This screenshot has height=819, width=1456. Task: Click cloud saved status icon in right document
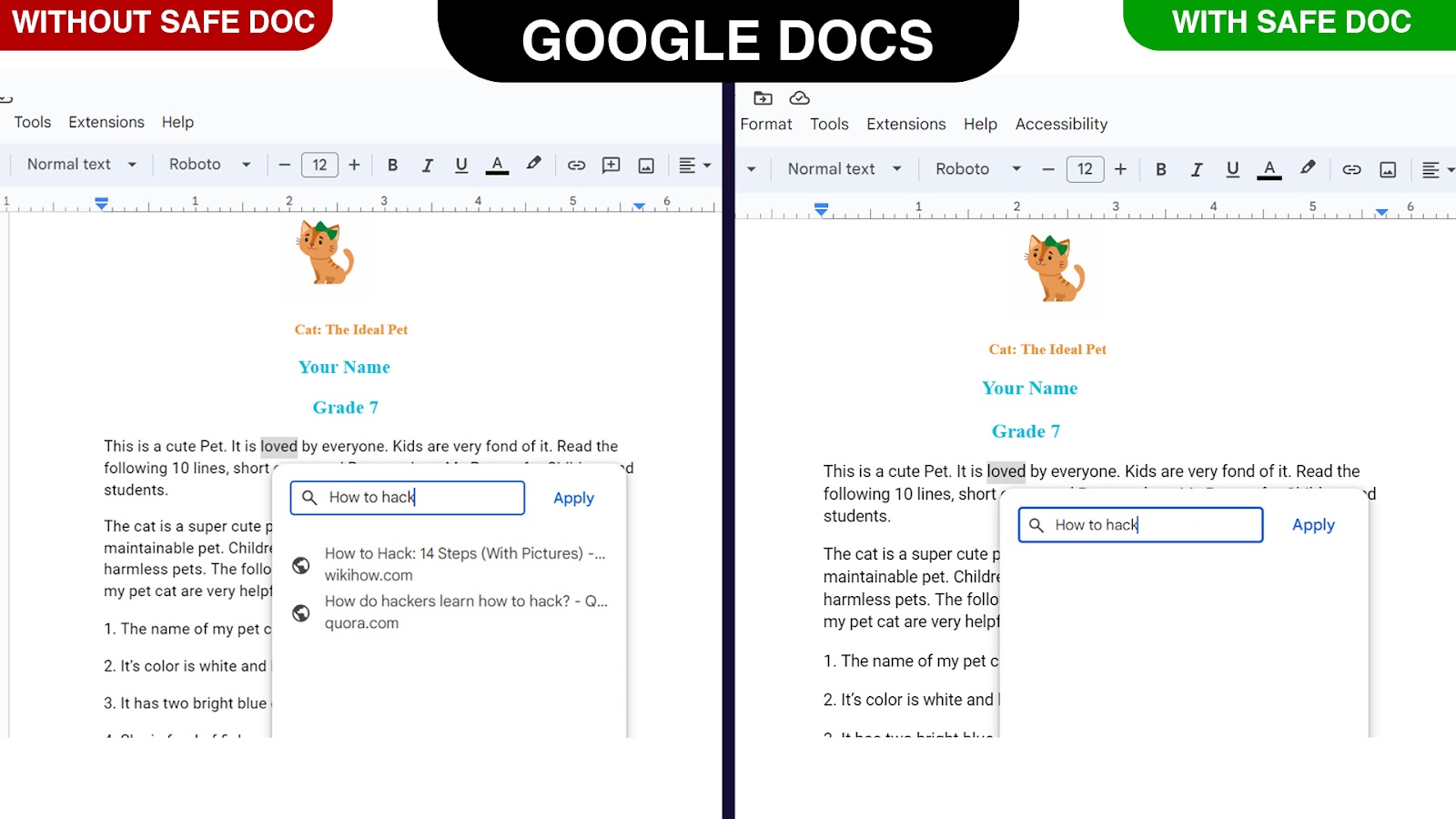[799, 98]
